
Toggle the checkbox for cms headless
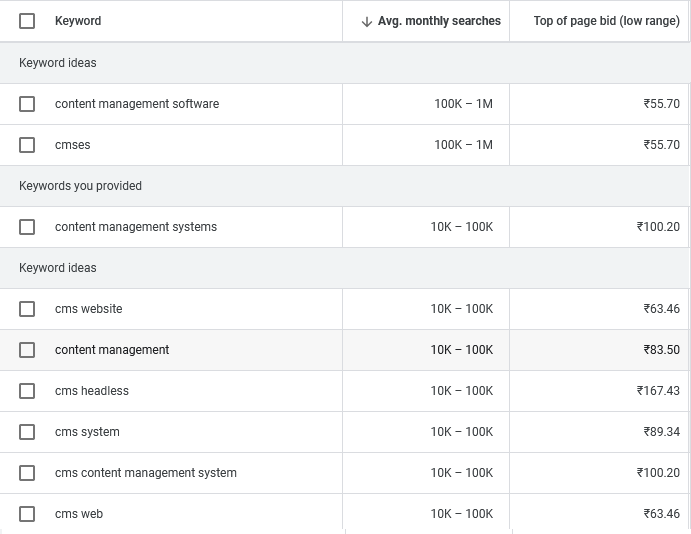coord(27,391)
